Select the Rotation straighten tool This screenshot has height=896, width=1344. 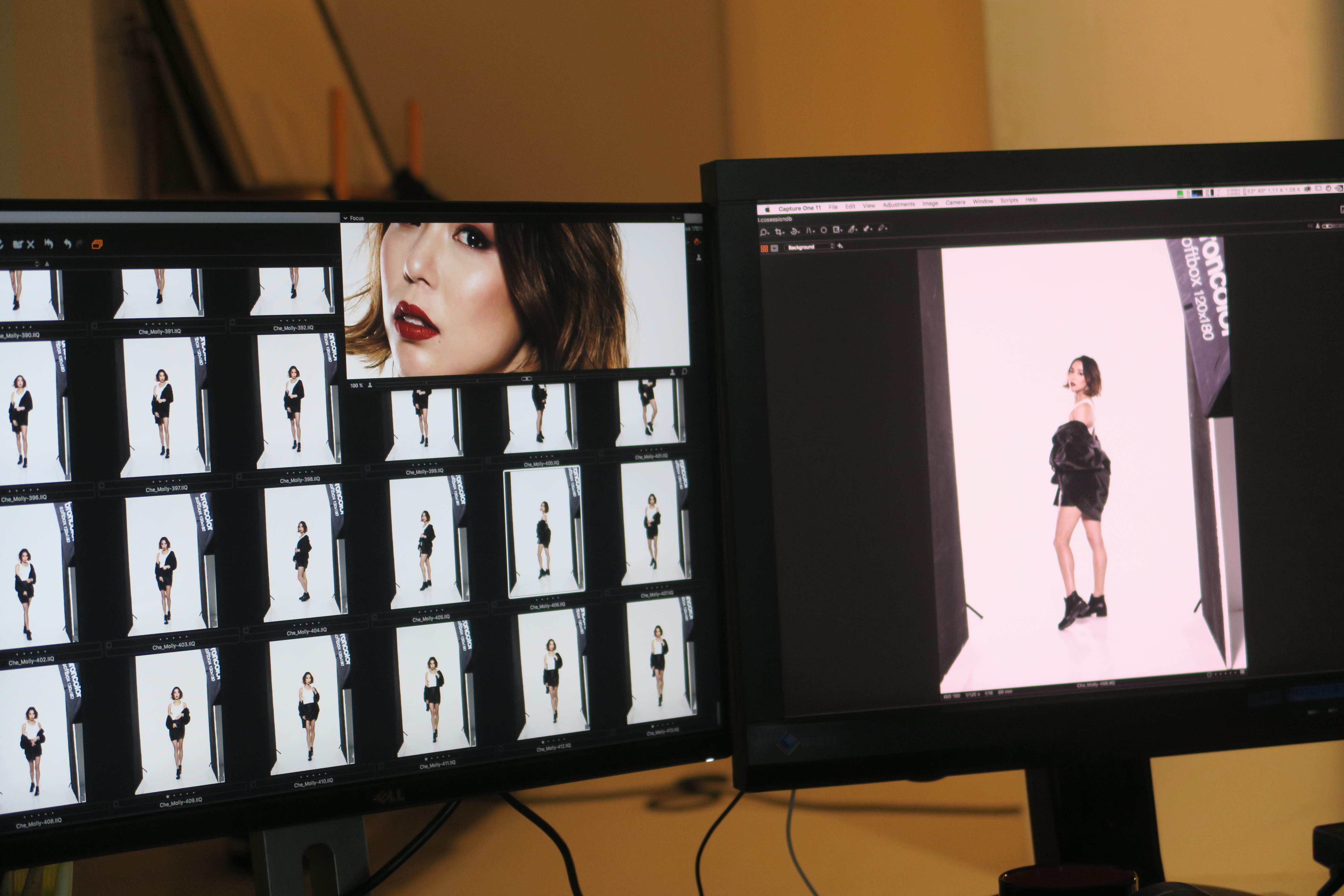794,231
